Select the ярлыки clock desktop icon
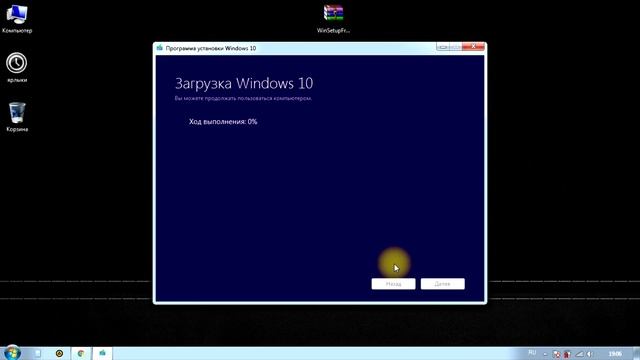The width and height of the screenshot is (640, 360). (x=16, y=67)
